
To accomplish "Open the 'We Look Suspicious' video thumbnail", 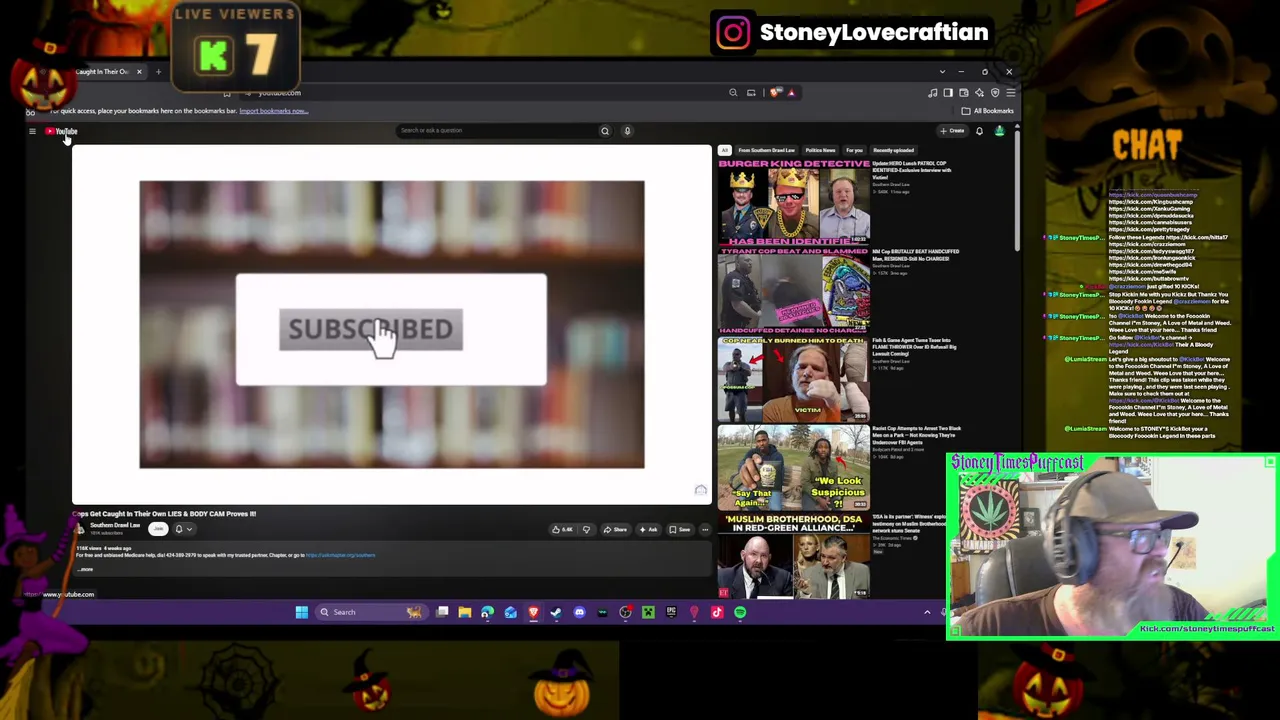I will click(x=794, y=468).
